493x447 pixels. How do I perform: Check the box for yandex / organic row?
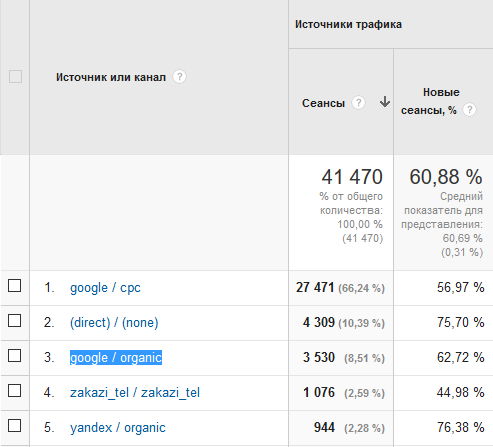(x=15, y=426)
